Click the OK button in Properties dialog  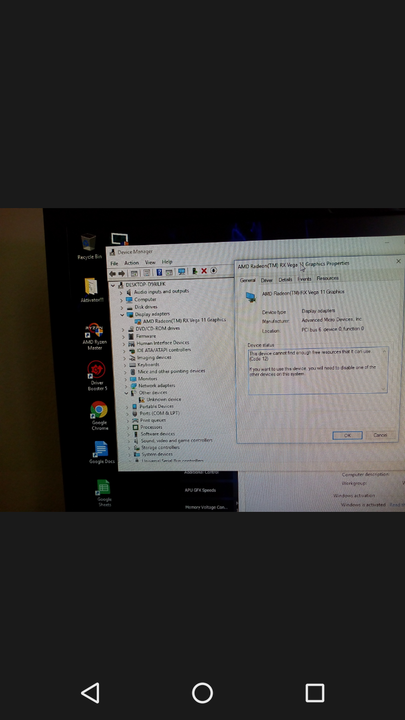(348, 435)
